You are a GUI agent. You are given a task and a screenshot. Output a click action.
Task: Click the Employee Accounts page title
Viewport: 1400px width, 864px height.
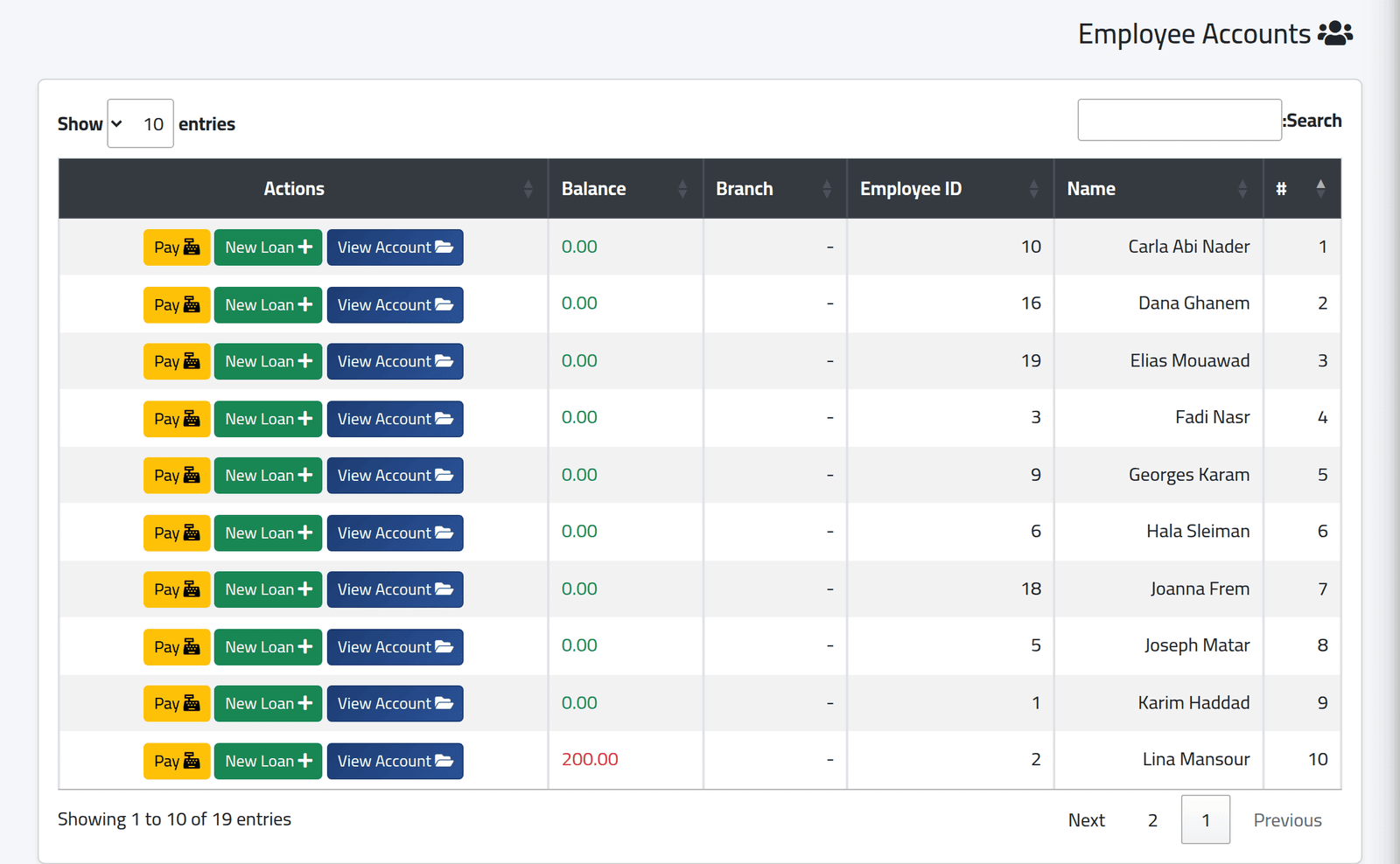tap(1193, 33)
